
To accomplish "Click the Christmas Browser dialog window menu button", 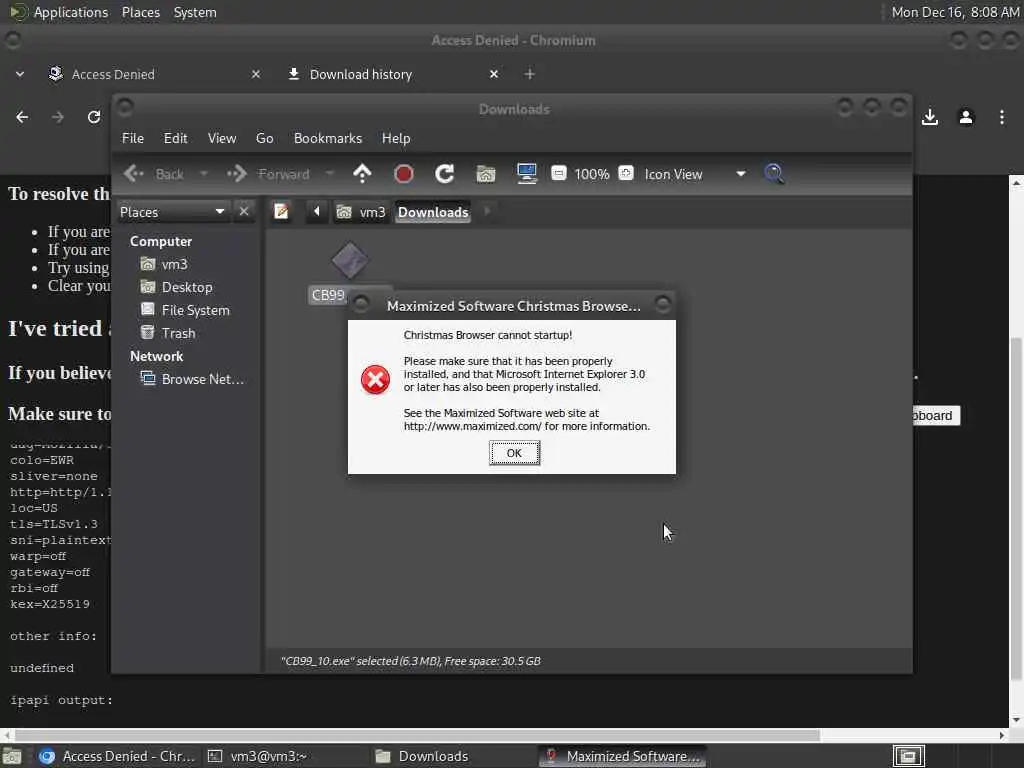I will pos(361,304).
